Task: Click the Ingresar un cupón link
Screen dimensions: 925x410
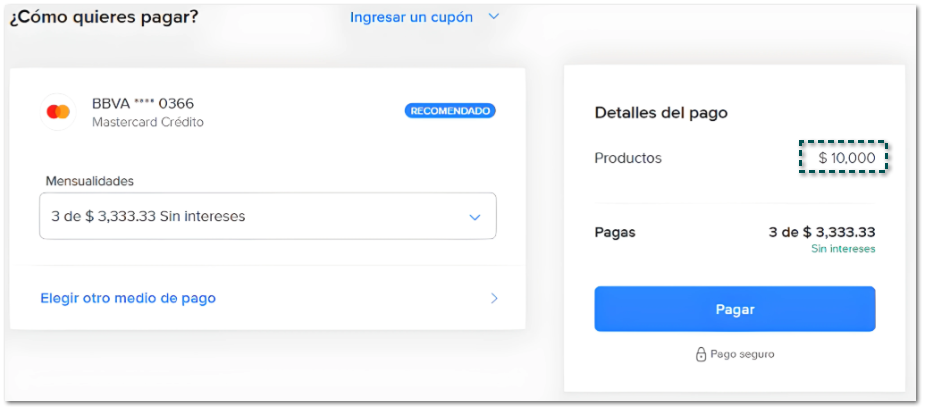Action: (411, 17)
